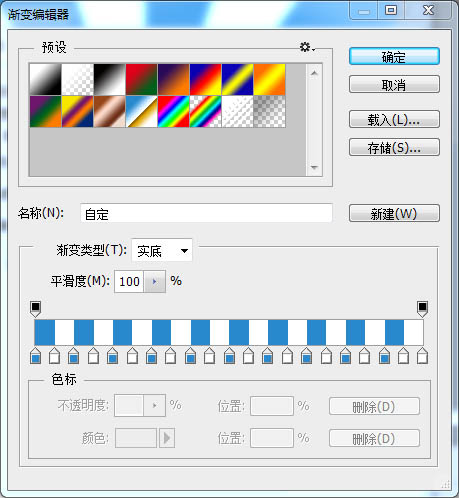Click the 平滑度 smoothness value field
This screenshot has width=459, height=498.
tap(129, 282)
